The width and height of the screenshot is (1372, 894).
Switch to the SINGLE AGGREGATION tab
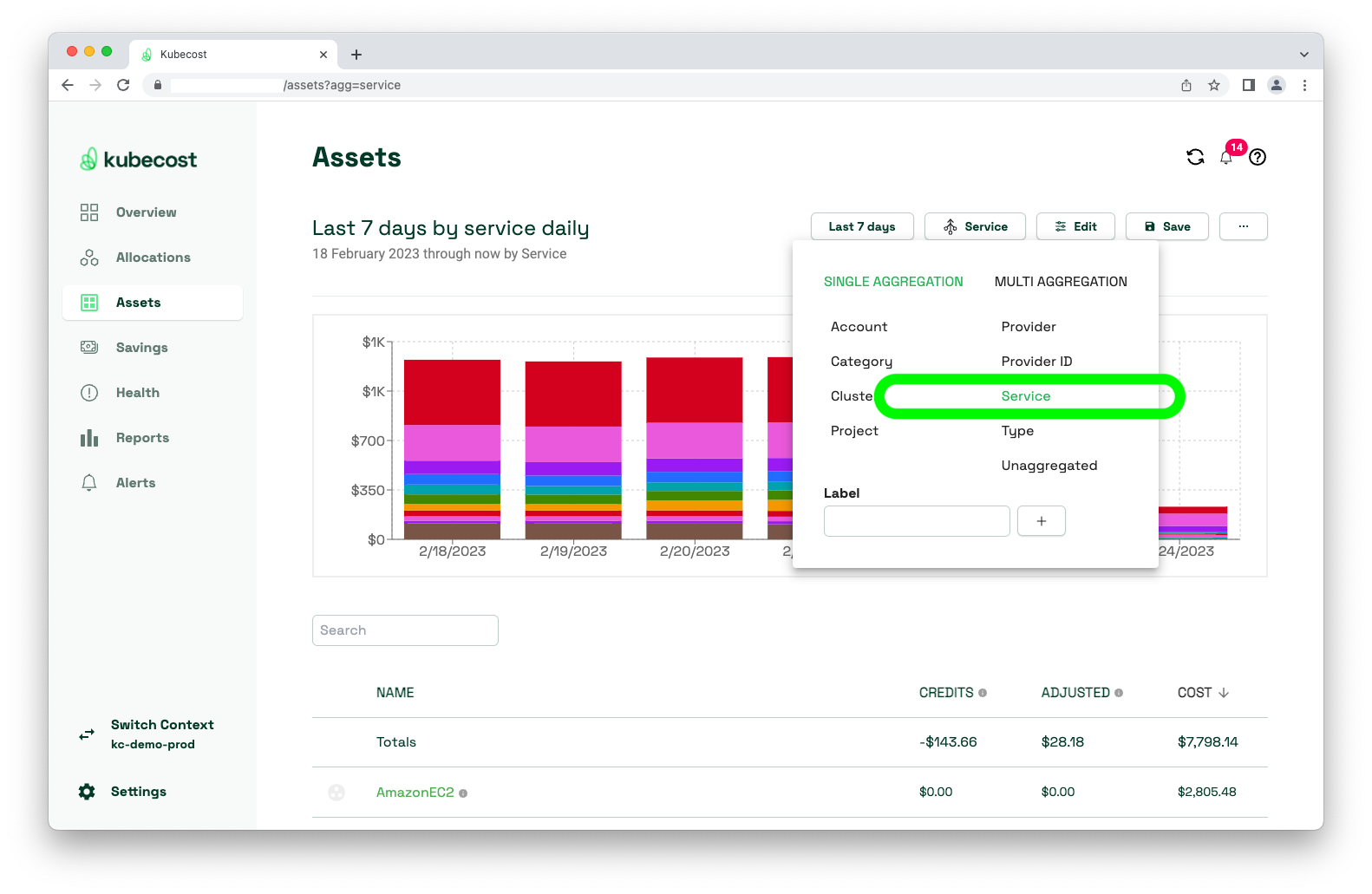893,282
